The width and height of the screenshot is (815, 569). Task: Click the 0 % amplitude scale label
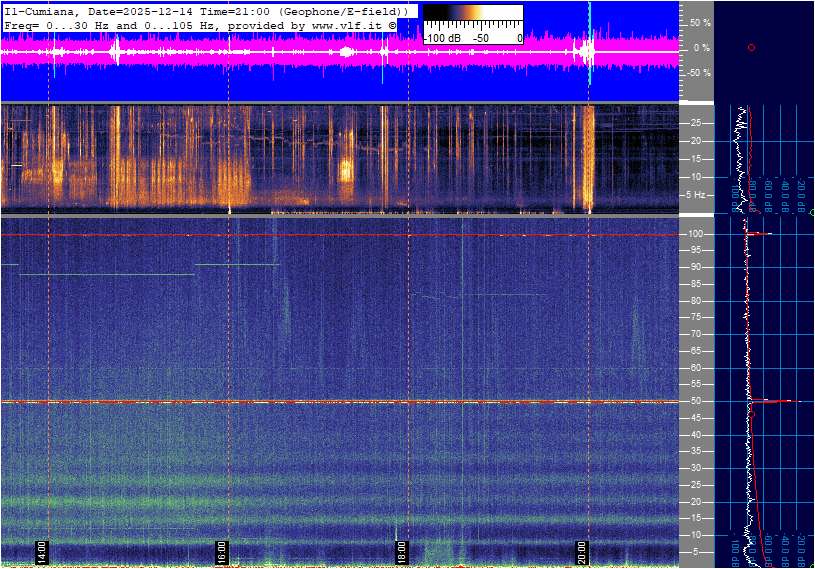coord(701,47)
